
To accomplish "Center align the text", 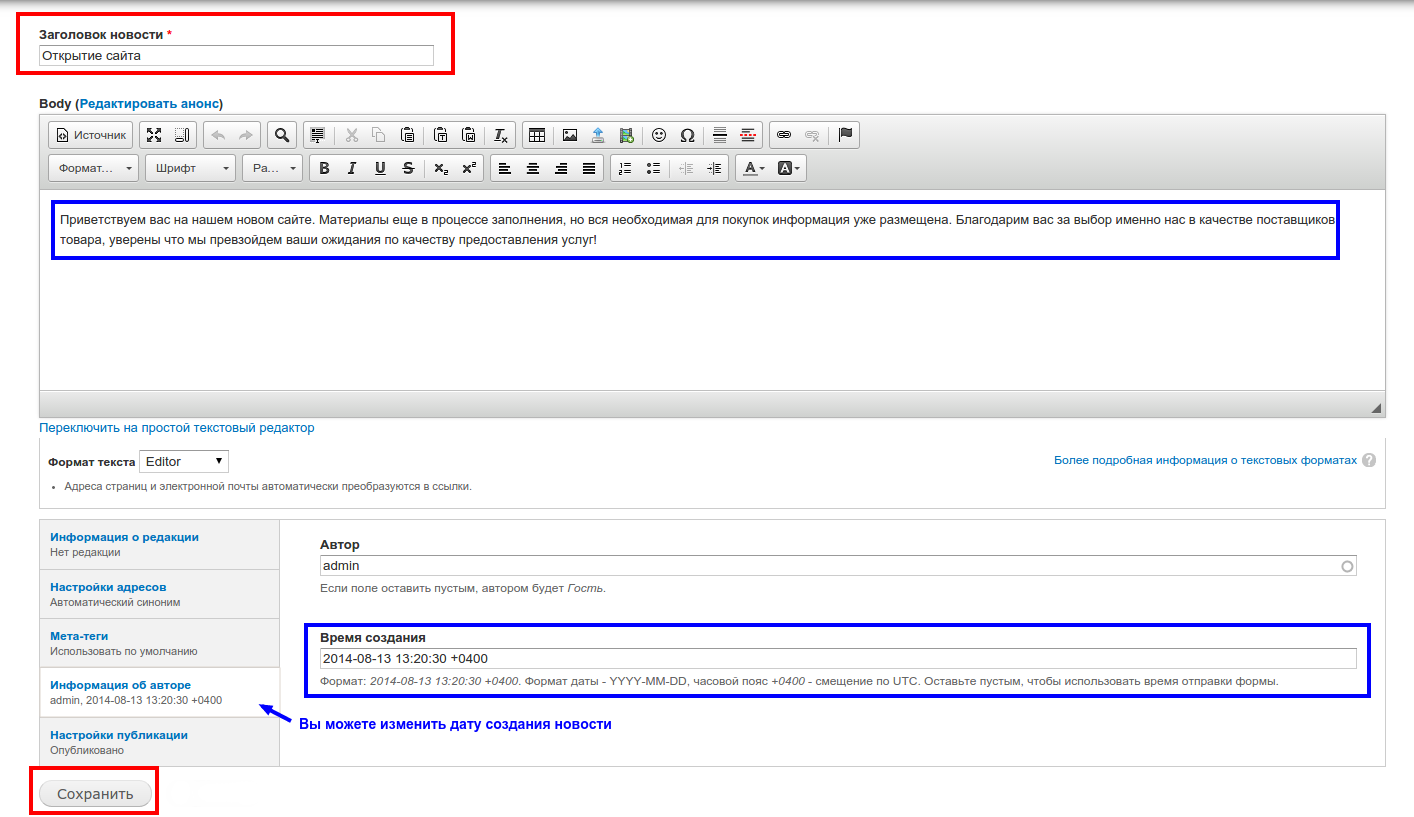I will [x=533, y=169].
